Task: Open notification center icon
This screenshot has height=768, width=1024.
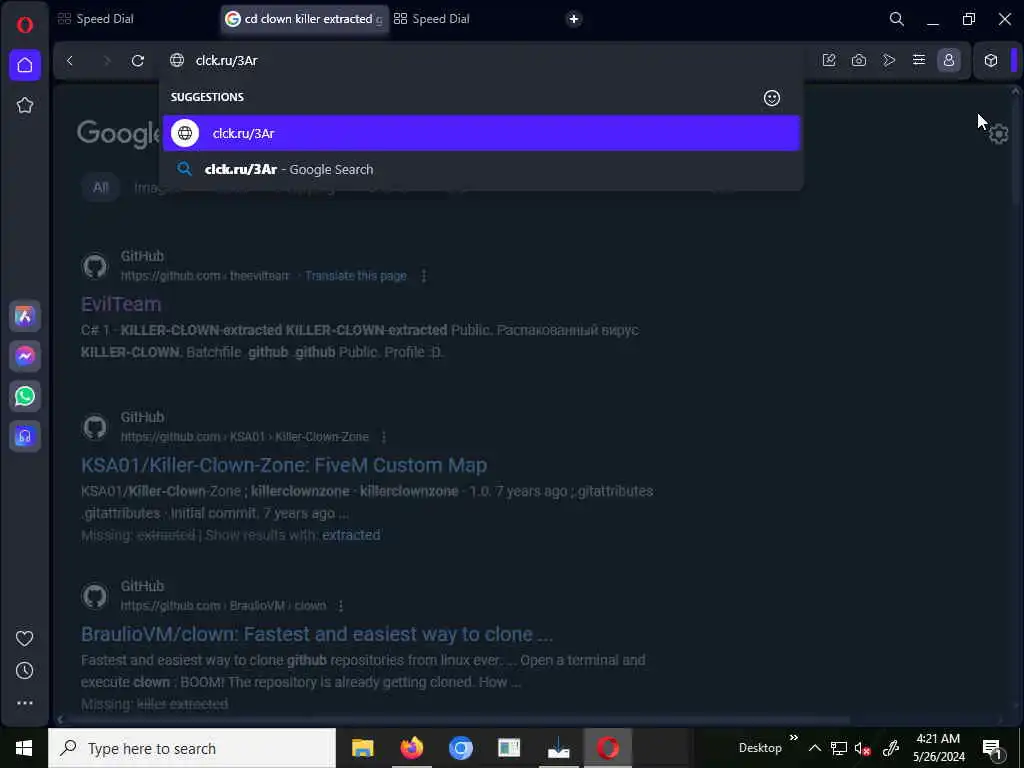Action: coord(992,748)
